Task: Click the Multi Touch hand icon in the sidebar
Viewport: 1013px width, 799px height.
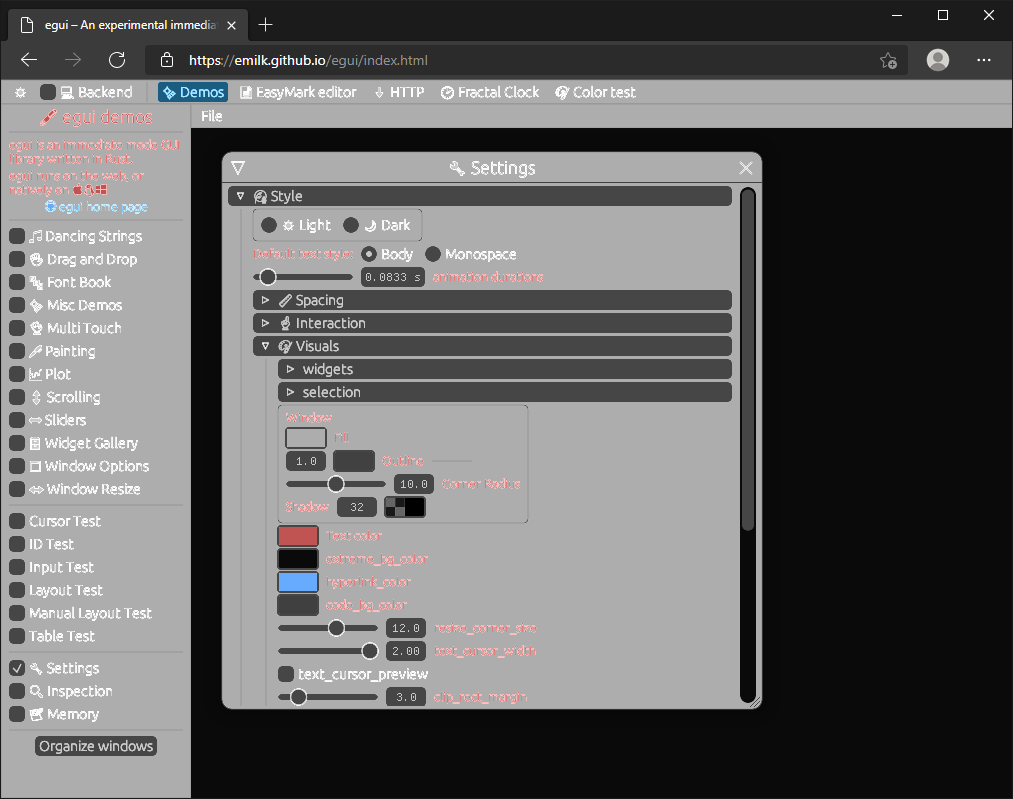Action: 37,328
